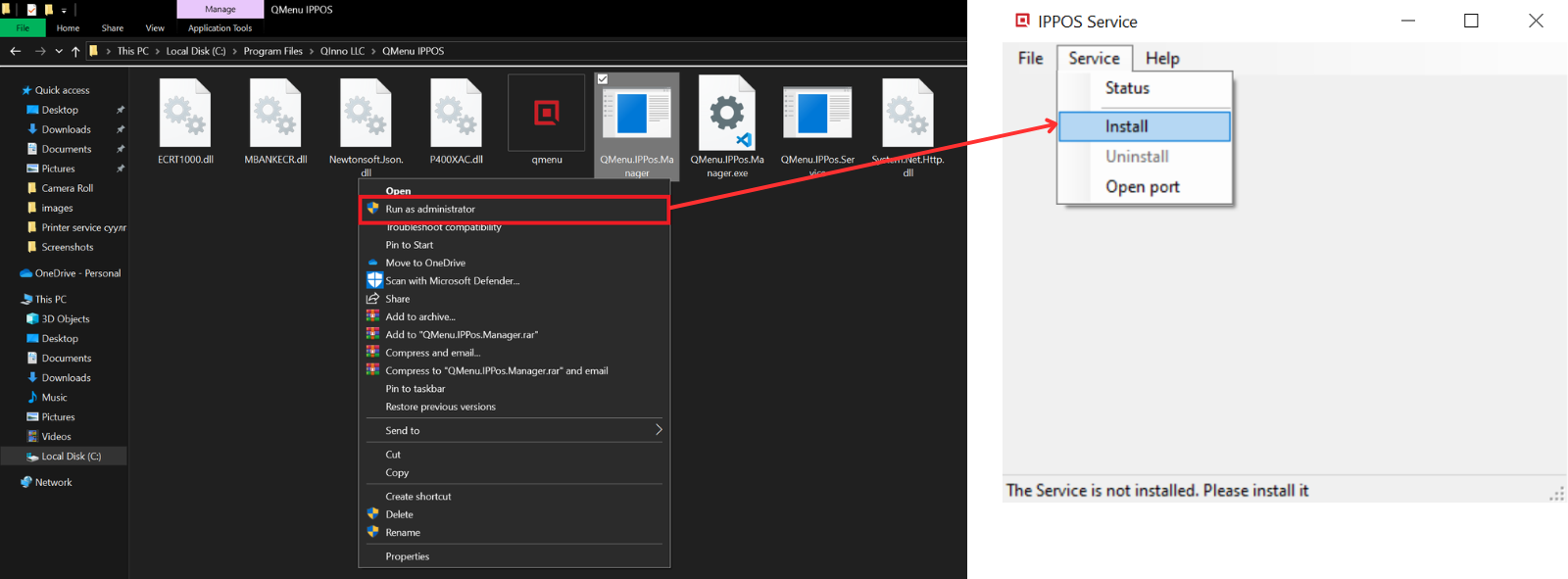This screenshot has width=1568, height=579.
Task: Choose Run as administrator from context menu
Action: pos(430,209)
